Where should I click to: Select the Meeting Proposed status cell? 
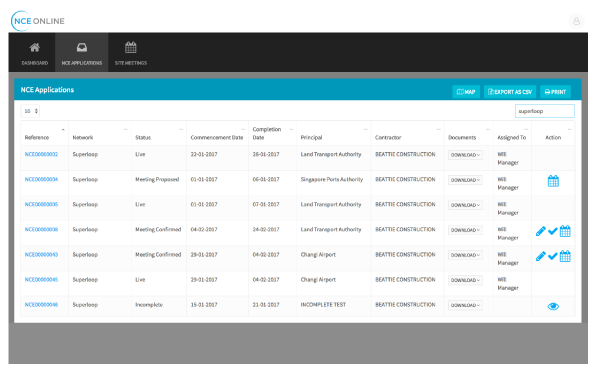pyautogui.click(x=157, y=180)
